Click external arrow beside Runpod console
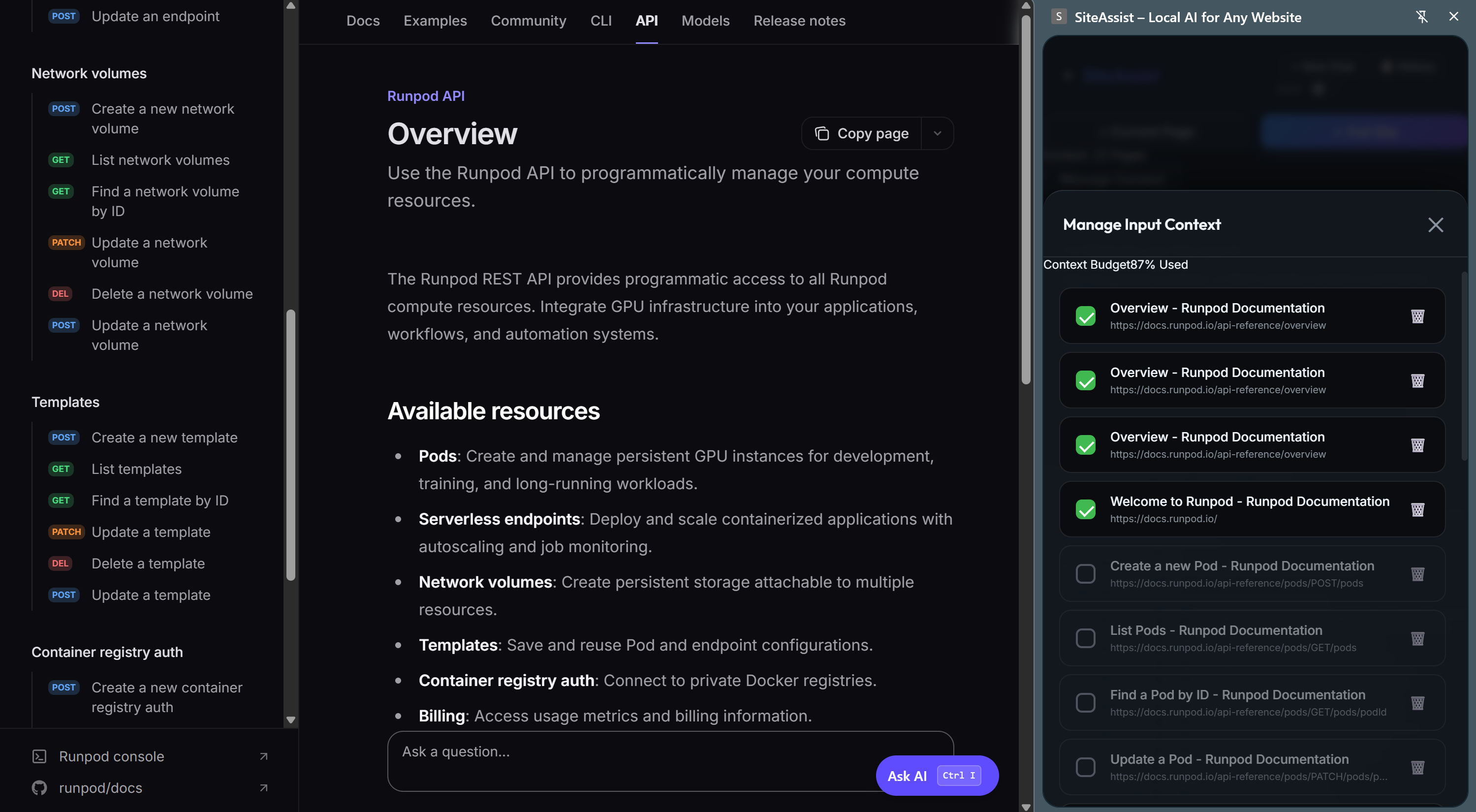 [264, 756]
